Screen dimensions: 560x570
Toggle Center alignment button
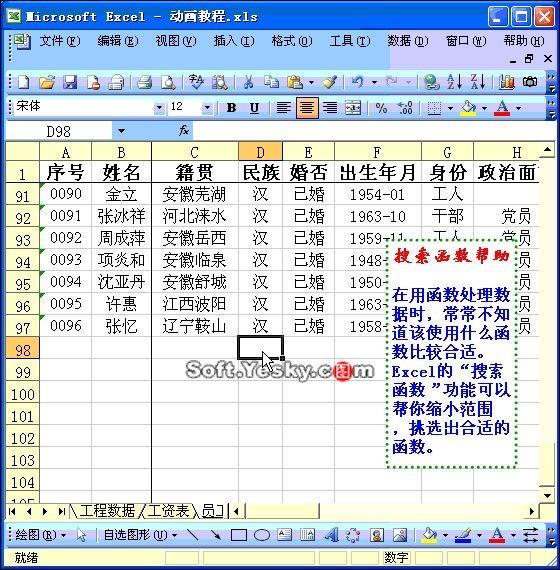[x=307, y=108]
